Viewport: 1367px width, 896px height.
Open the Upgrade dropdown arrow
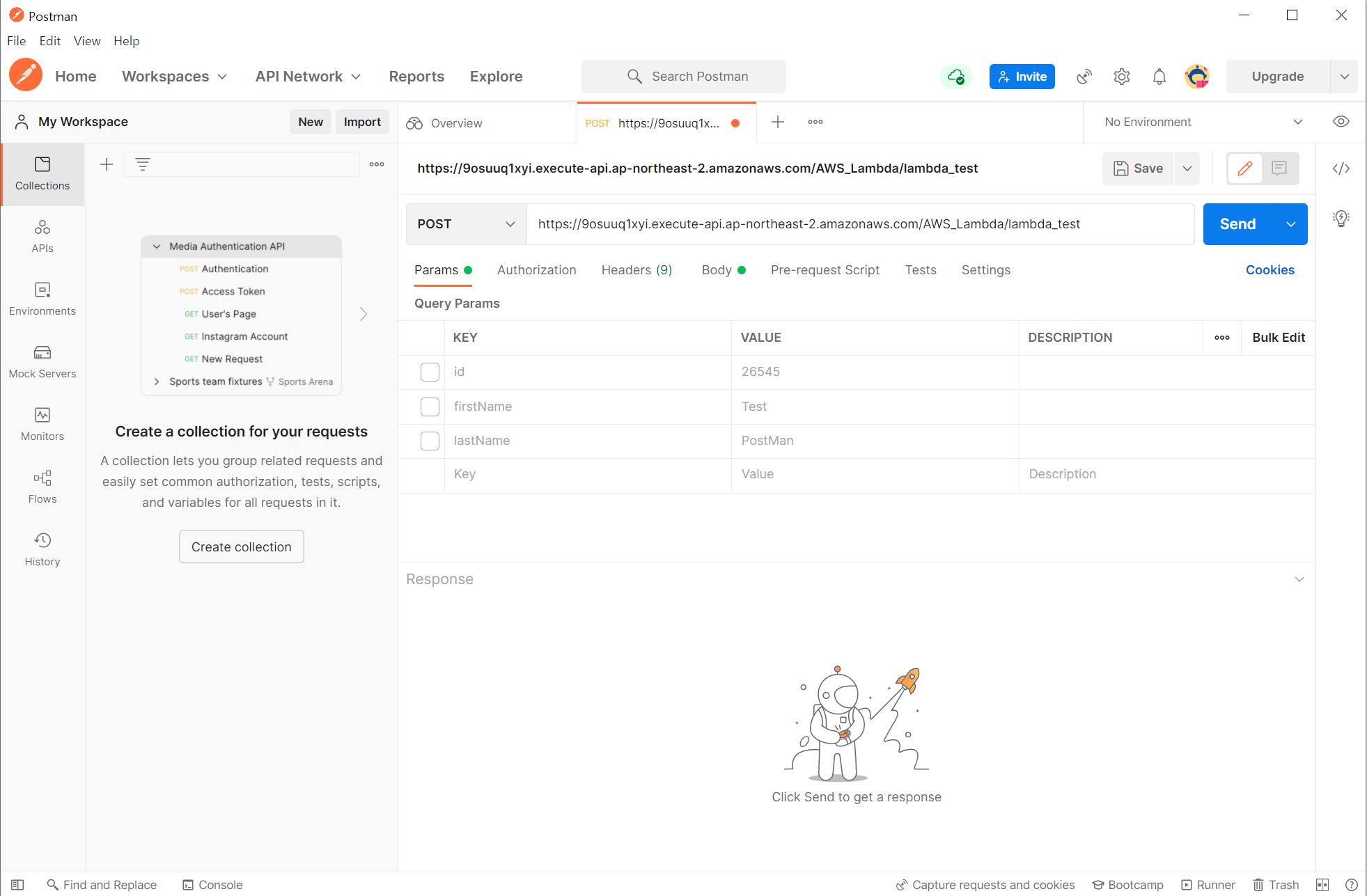[x=1344, y=77]
